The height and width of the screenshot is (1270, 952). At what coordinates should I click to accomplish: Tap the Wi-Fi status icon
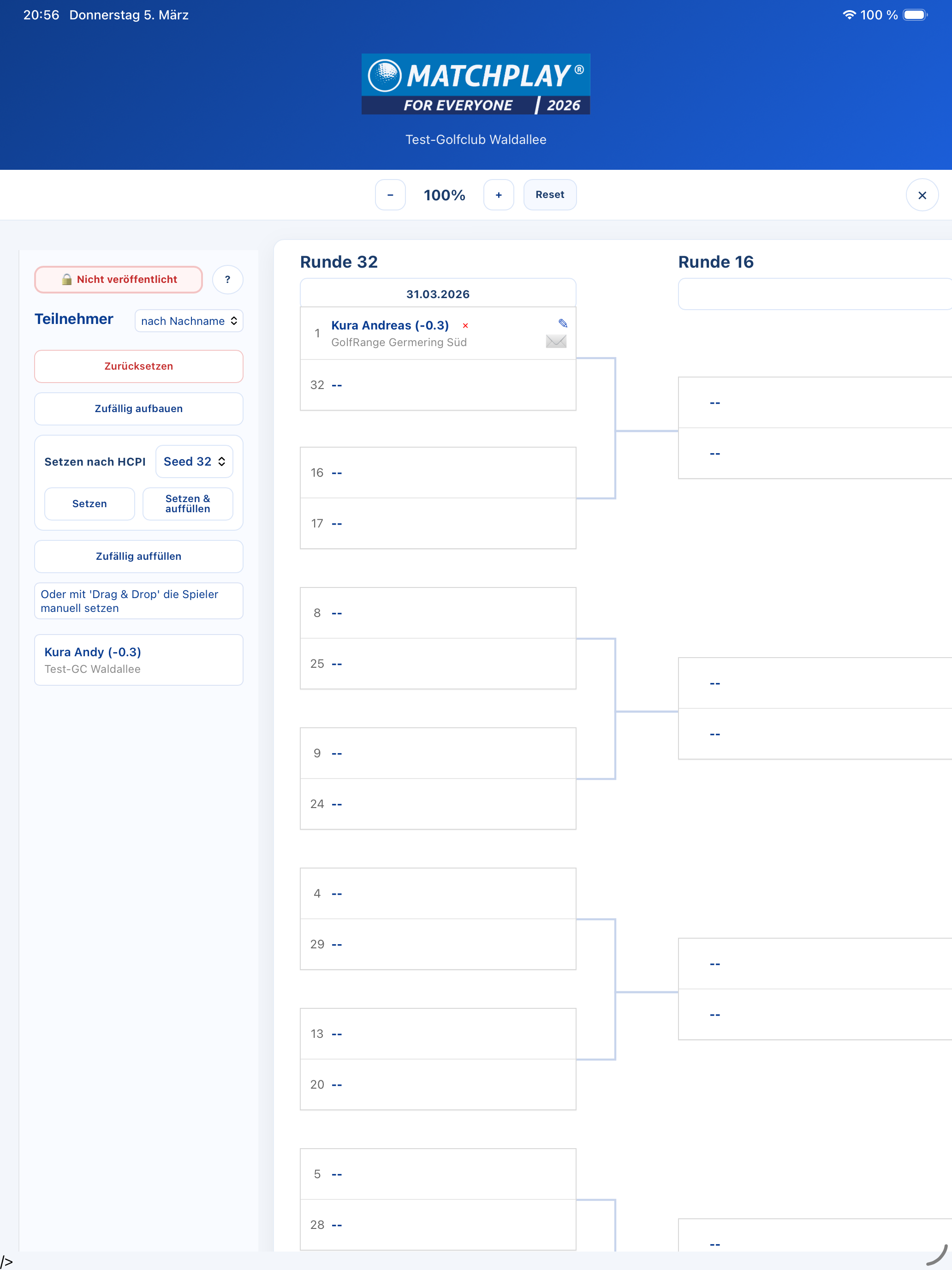(x=849, y=15)
